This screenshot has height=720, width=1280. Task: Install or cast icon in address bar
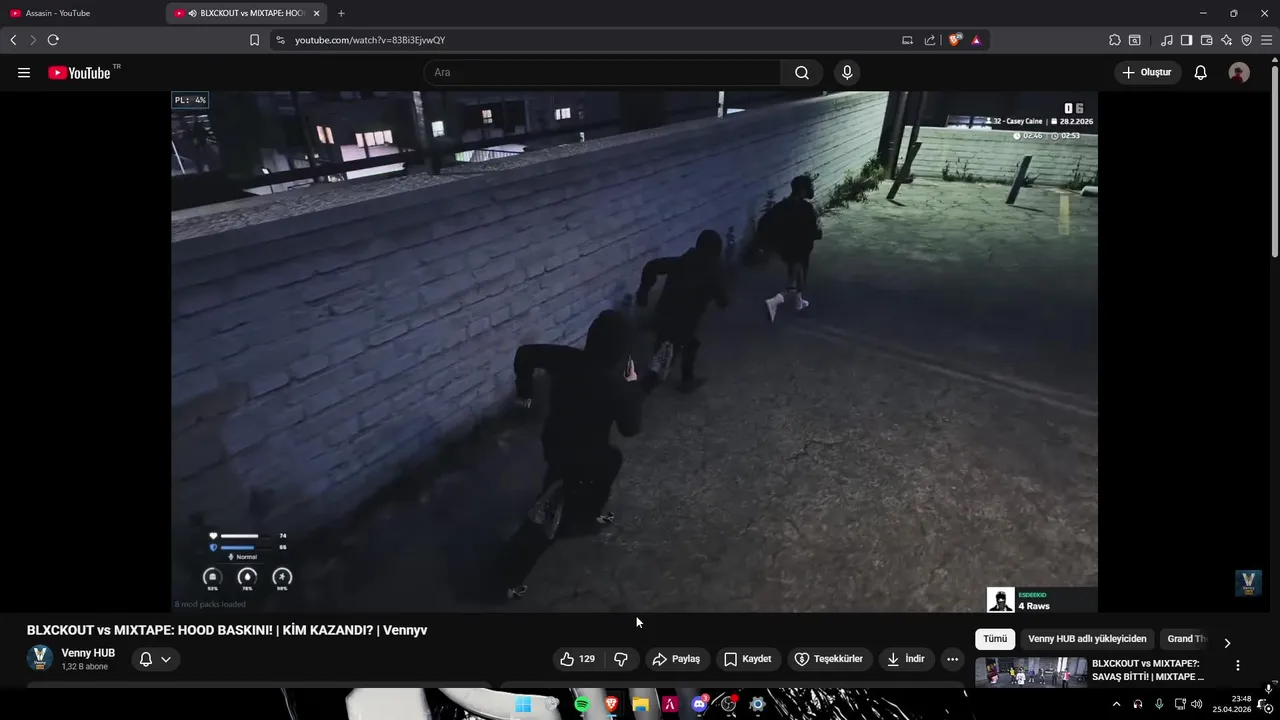click(x=907, y=40)
